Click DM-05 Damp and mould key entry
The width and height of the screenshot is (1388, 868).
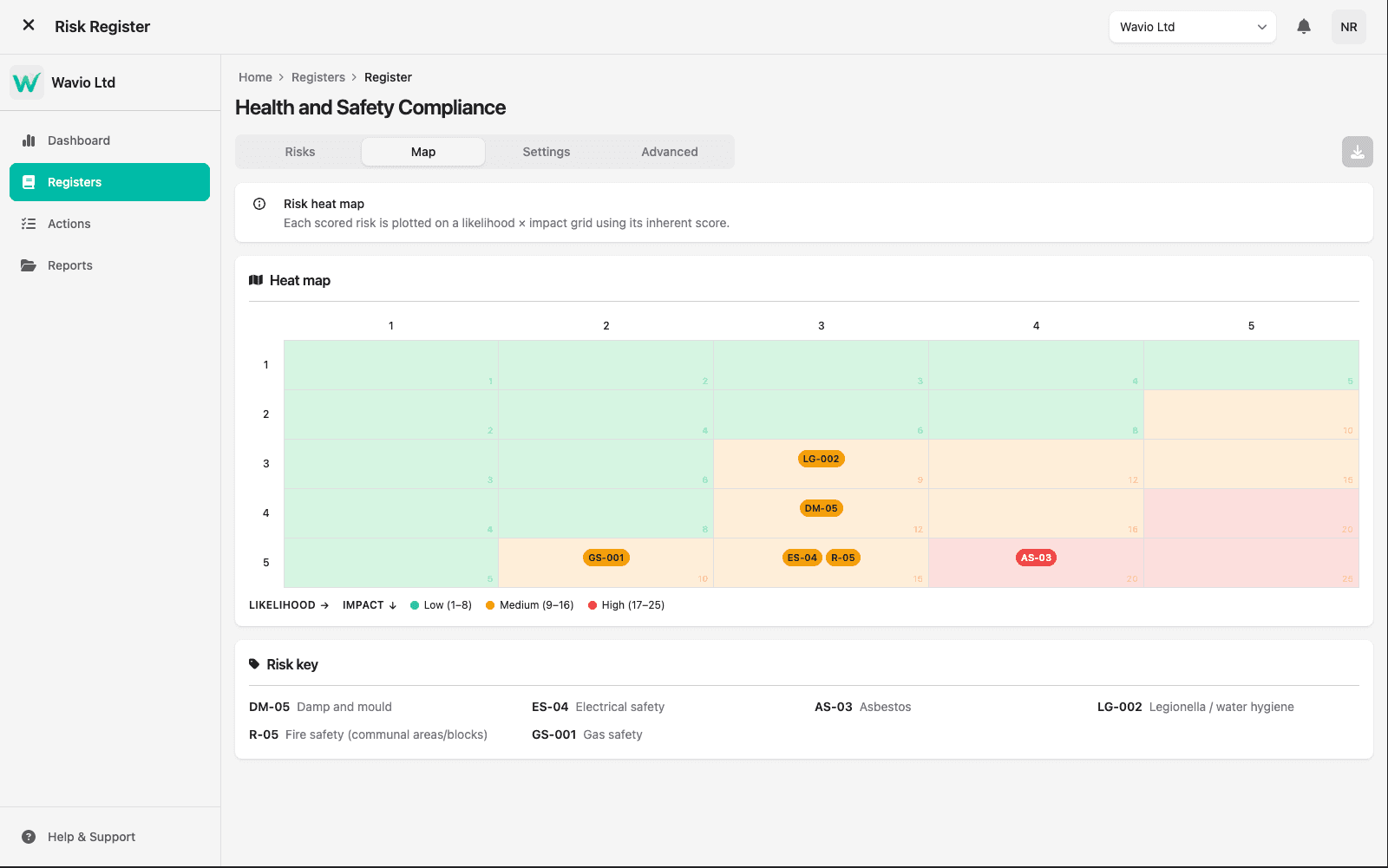tap(320, 707)
